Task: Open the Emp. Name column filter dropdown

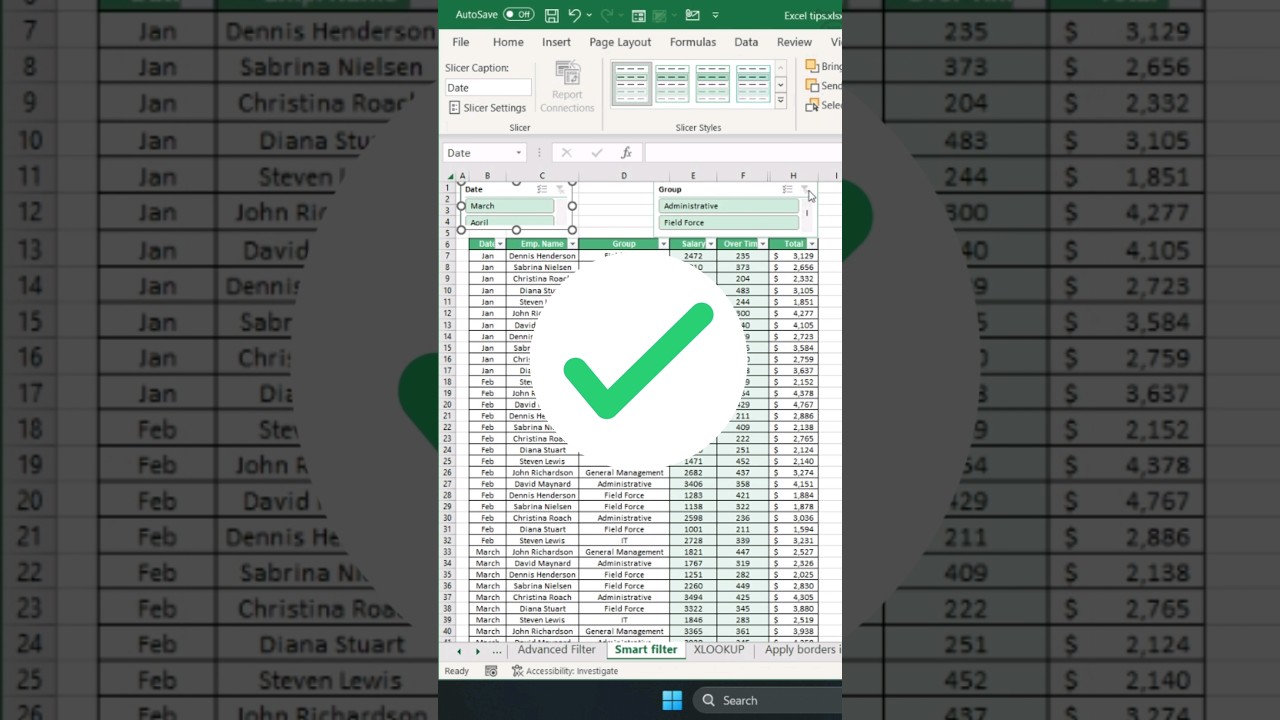Action: 572,244
